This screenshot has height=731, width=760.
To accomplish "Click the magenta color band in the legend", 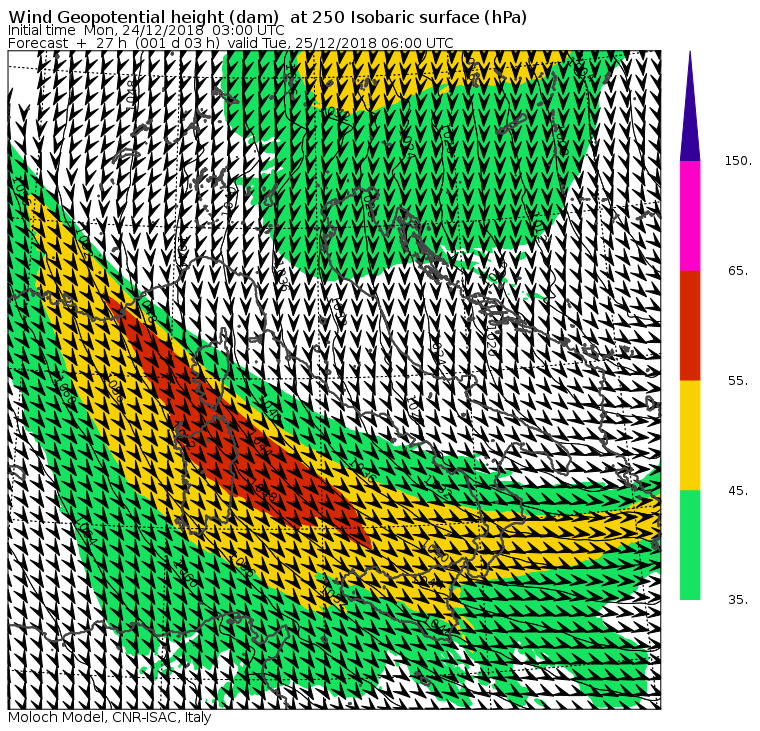I will (x=690, y=216).
